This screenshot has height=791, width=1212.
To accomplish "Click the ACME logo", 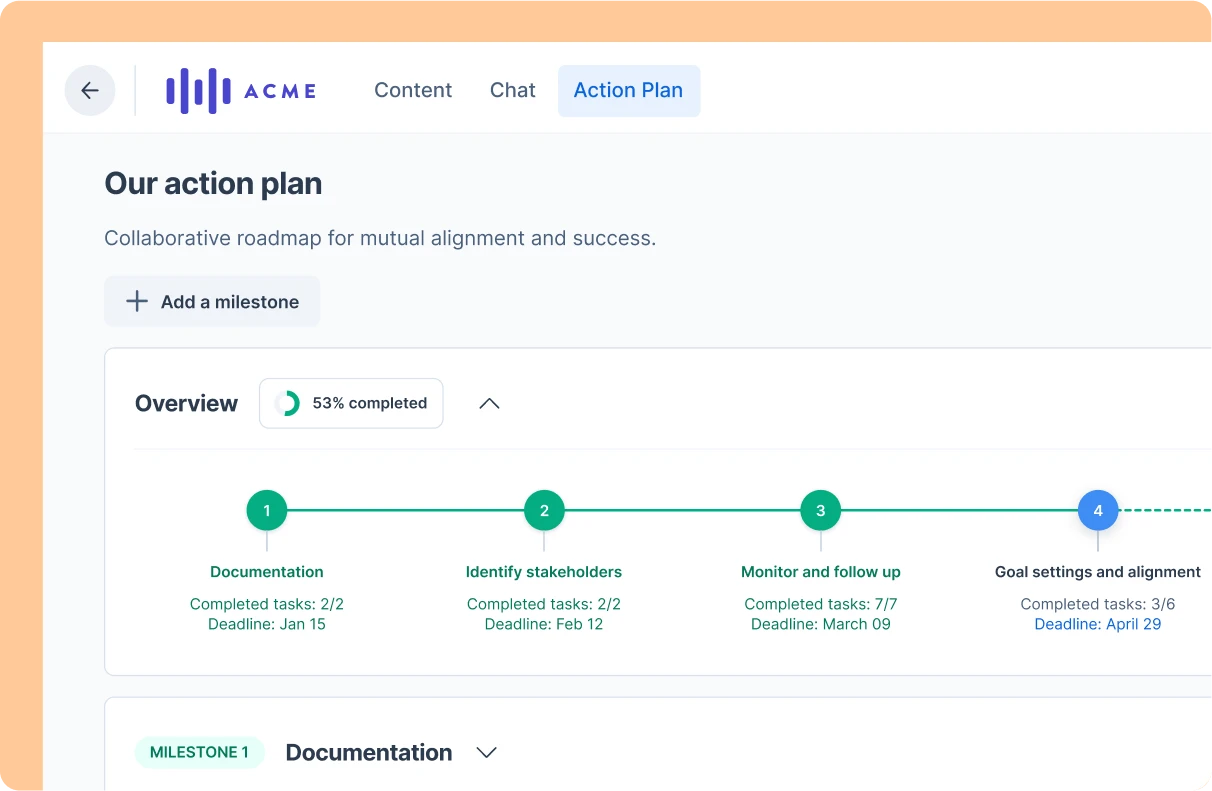I will pos(241,91).
